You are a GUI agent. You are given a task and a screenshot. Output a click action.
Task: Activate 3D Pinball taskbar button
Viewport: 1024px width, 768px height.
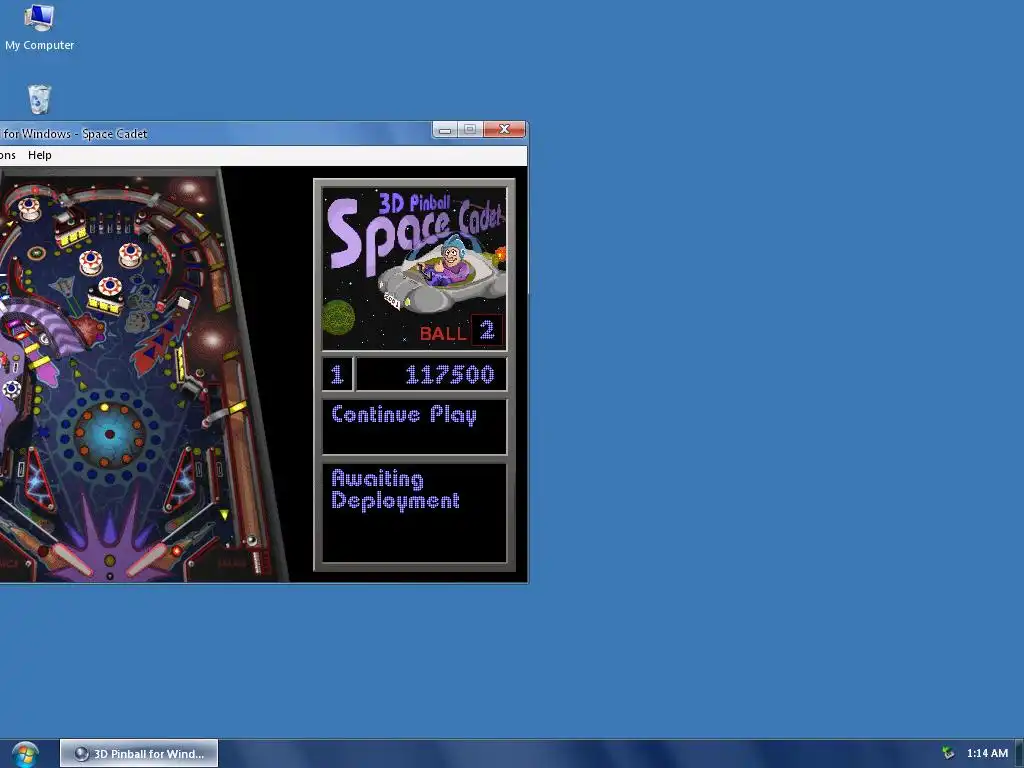(x=139, y=754)
